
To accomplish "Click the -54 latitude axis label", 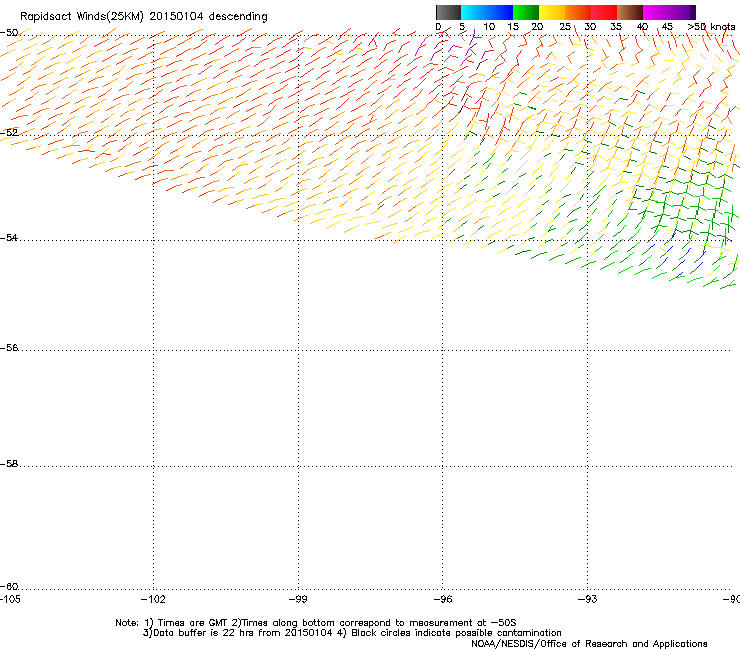I will click(9, 237).
